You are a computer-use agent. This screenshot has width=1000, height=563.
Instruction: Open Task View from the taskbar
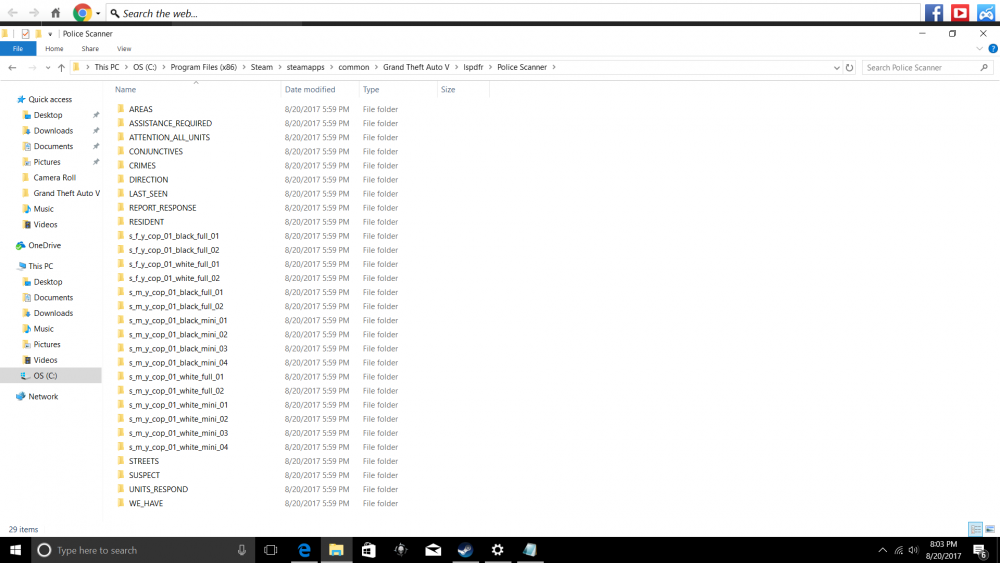(x=270, y=550)
